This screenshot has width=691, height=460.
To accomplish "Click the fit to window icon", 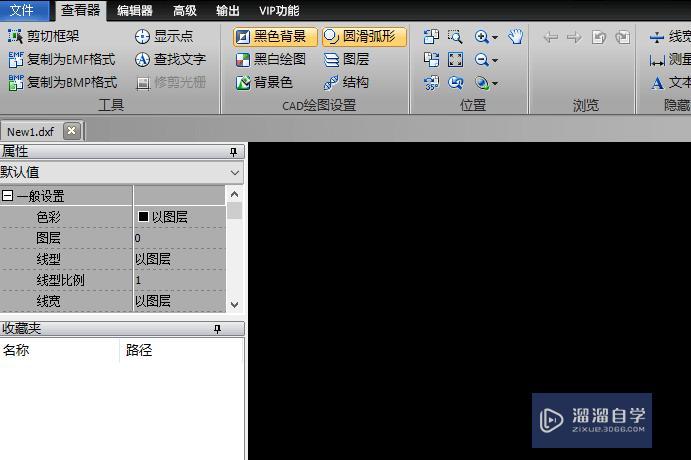I will pyautogui.click(x=455, y=59).
